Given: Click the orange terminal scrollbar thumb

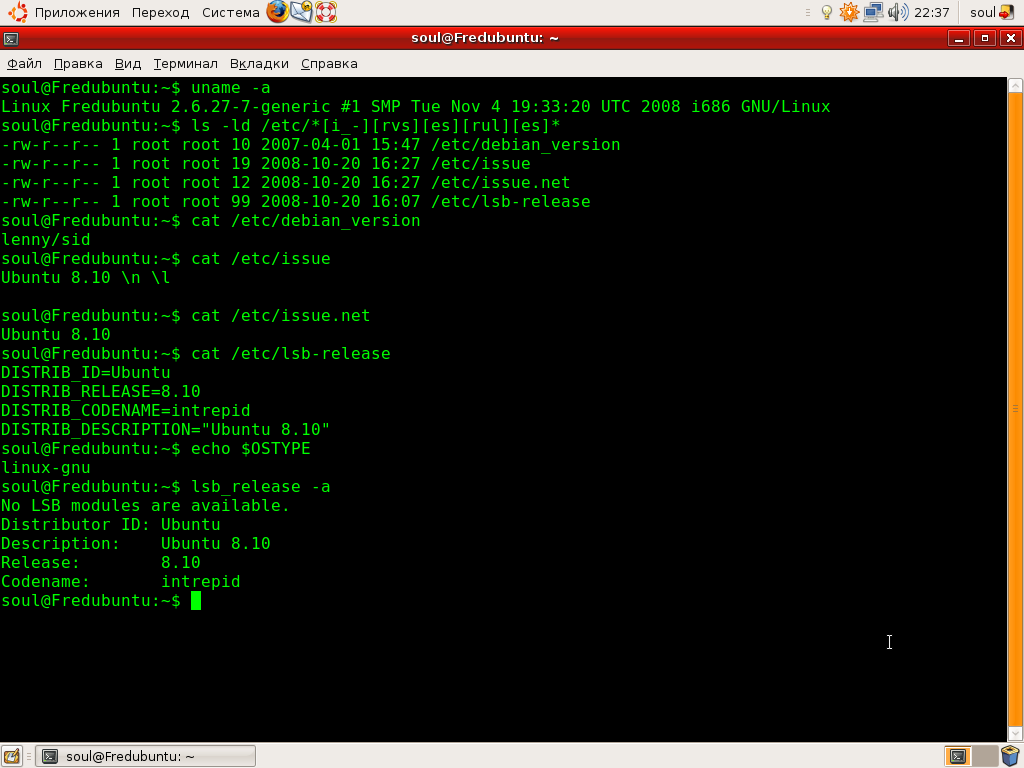Looking at the screenshot, I should (x=1016, y=409).
